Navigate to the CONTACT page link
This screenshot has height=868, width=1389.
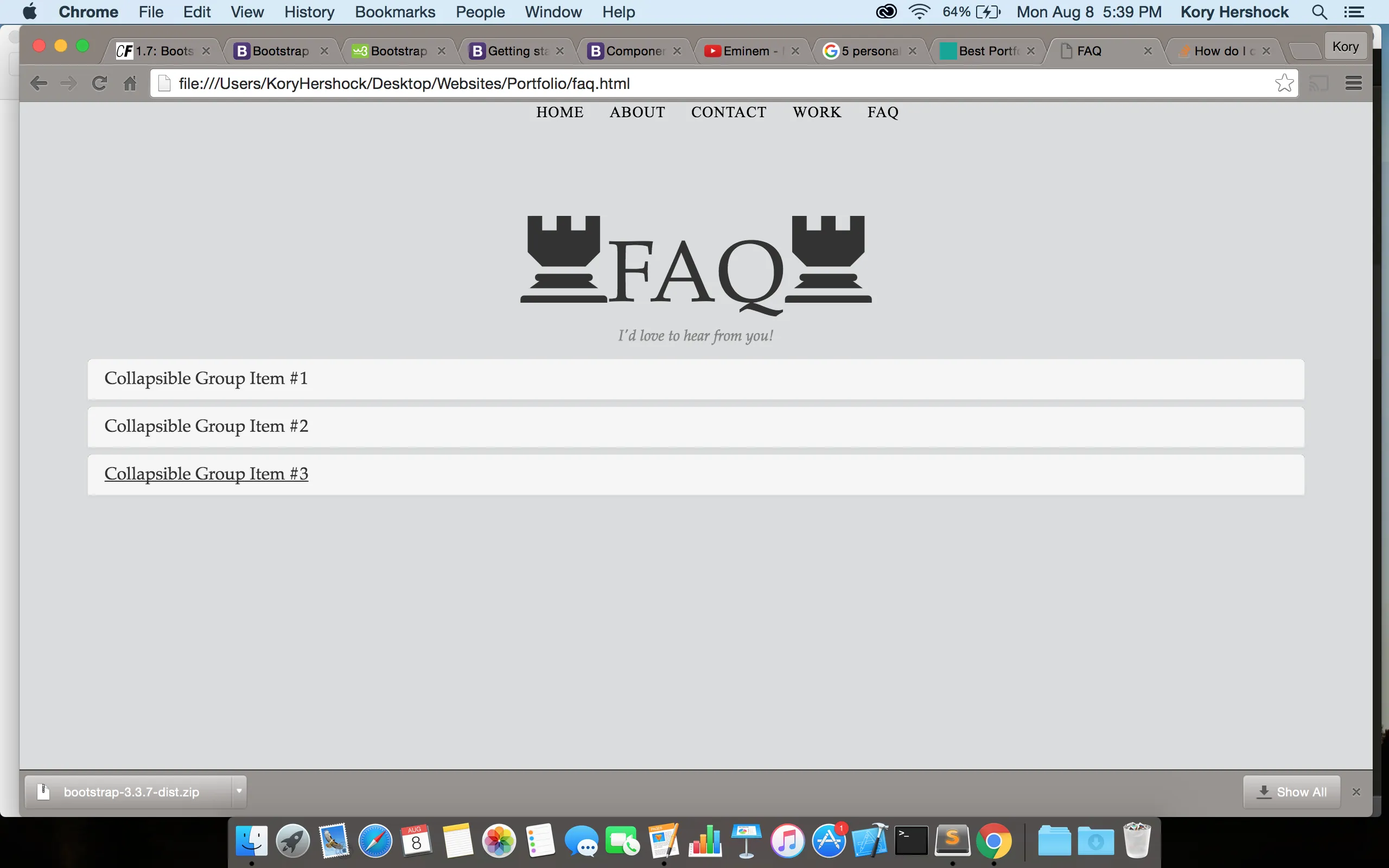(x=728, y=112)
